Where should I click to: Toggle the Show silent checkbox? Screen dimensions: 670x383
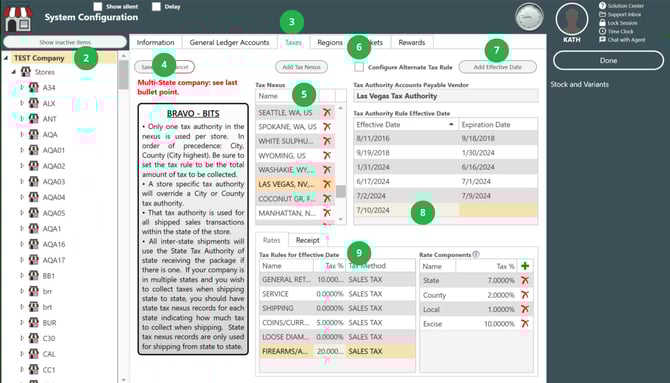tap(98, 6)
